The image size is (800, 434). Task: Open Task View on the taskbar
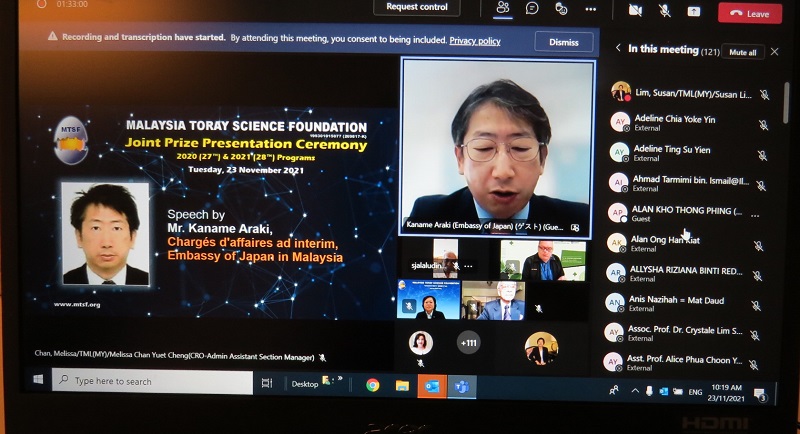(x=267, y=383)
